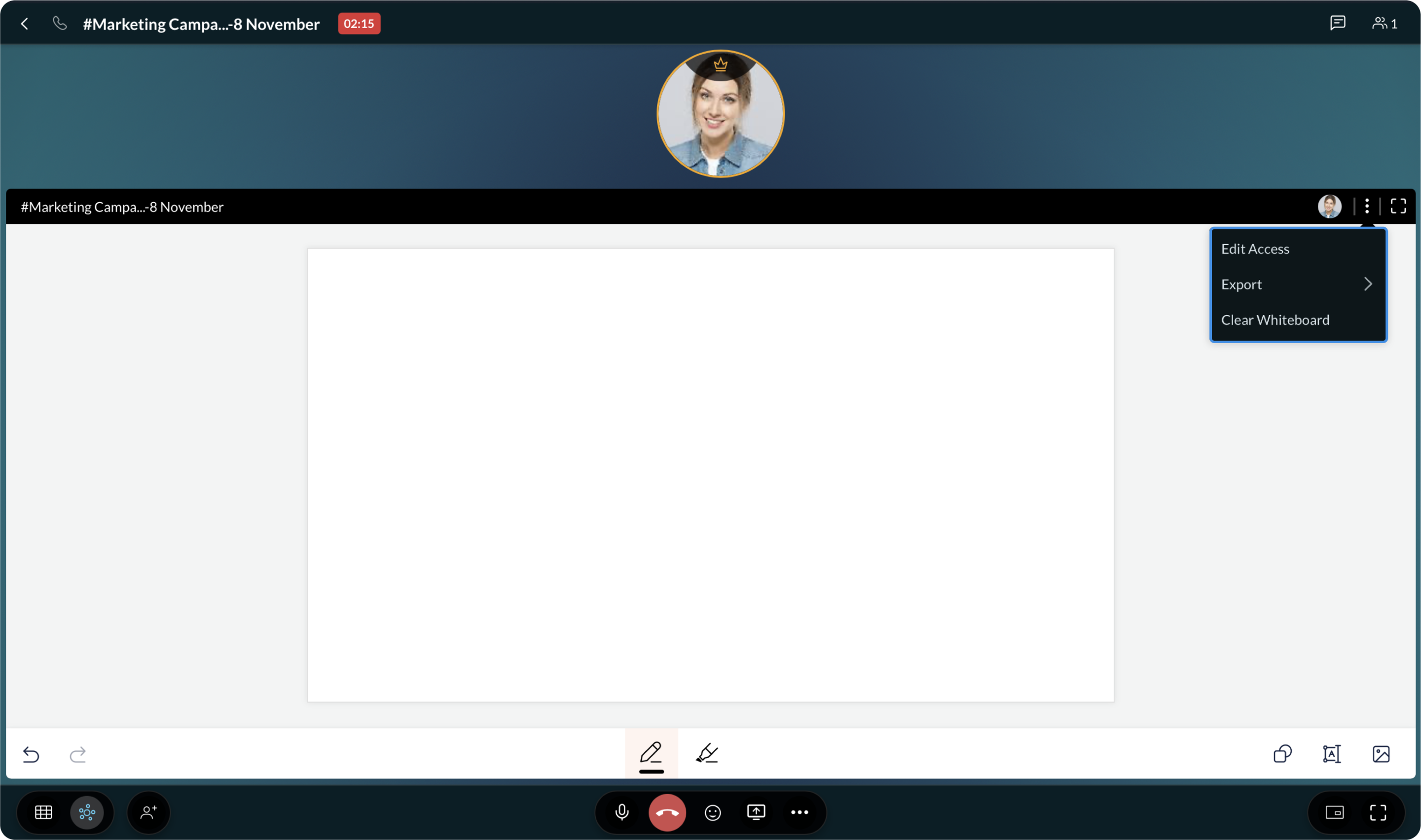Open emoji reactions
Screen dimensions: 1421x840
(x=712, y=812)
